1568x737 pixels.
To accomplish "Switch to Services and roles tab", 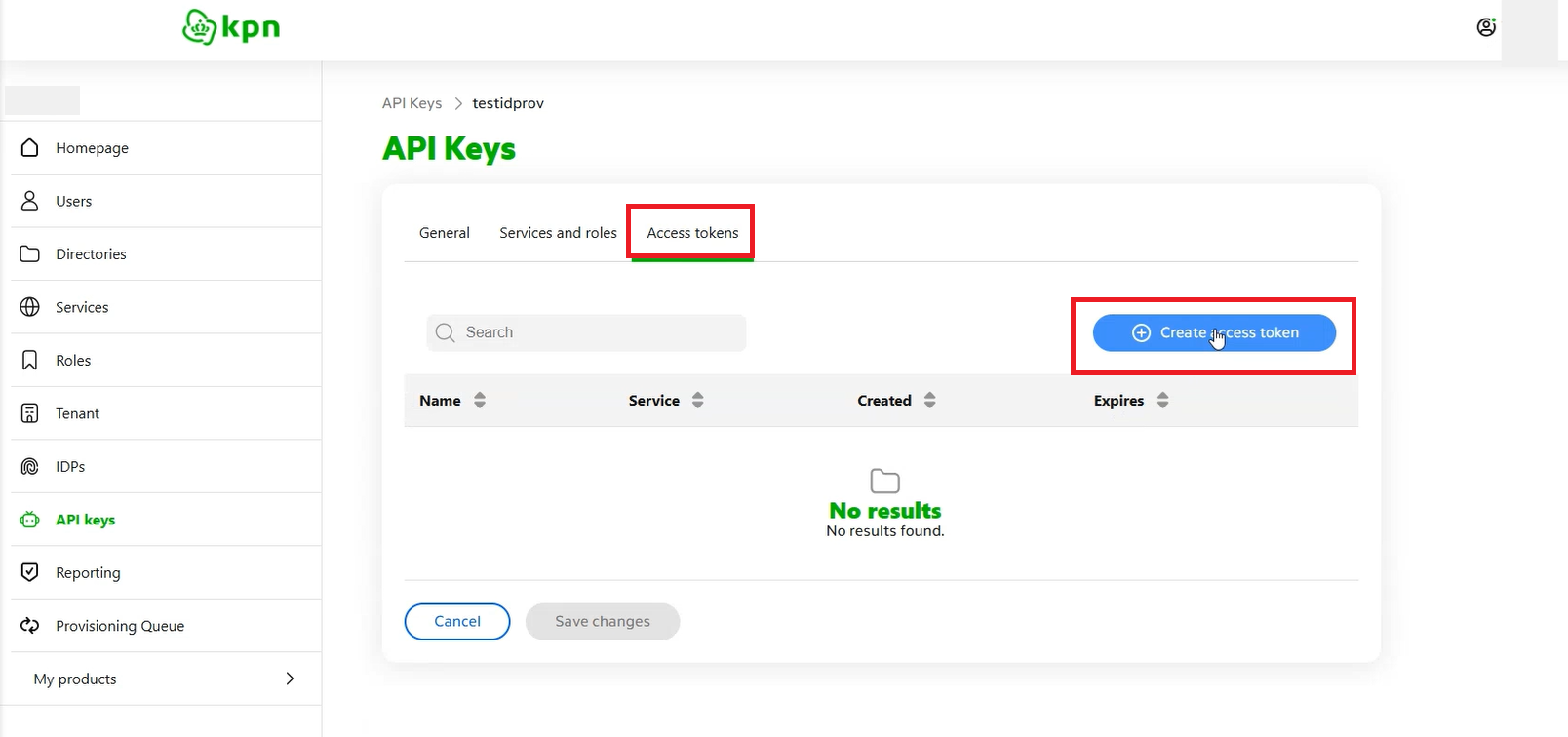I will [558, 233].
